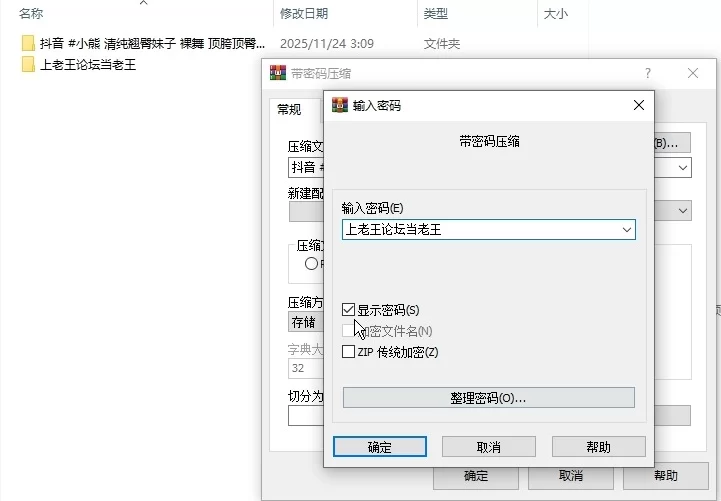Confirm with 确定 in the 输入密码 dialog
The width and height of the screenshot is (721, 501).
[380, 447]
